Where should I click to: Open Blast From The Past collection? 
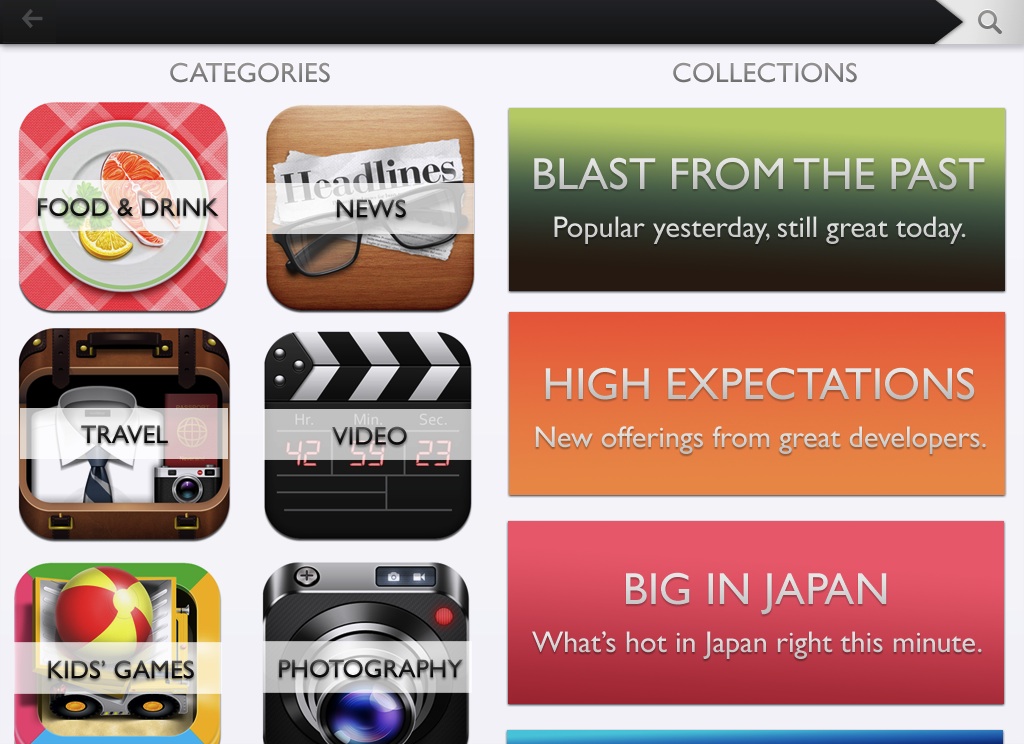pyautogui.click(x=757, y=200)
